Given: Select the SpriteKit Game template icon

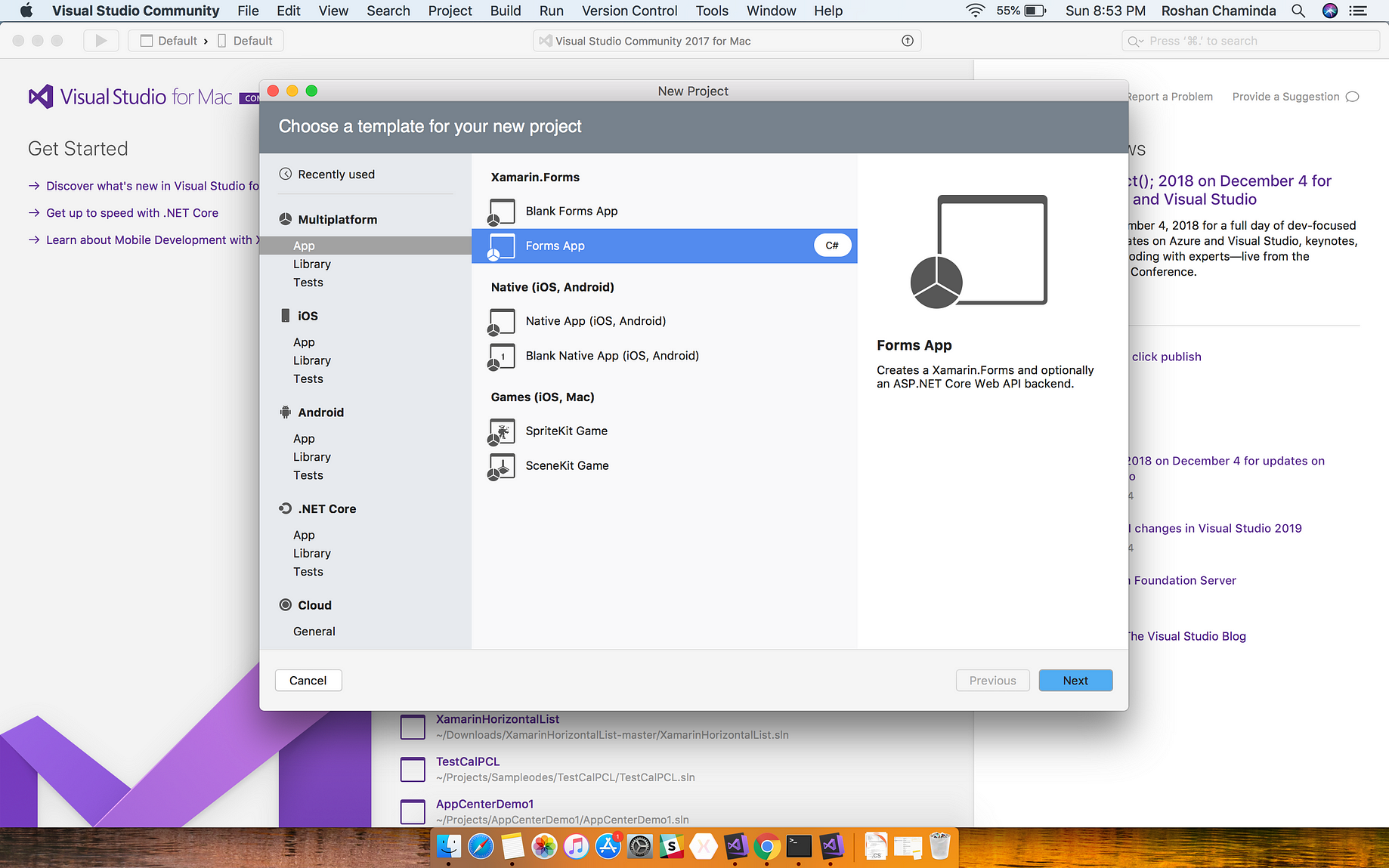Looking at the screenshot, I should click(x=502, y=431).
